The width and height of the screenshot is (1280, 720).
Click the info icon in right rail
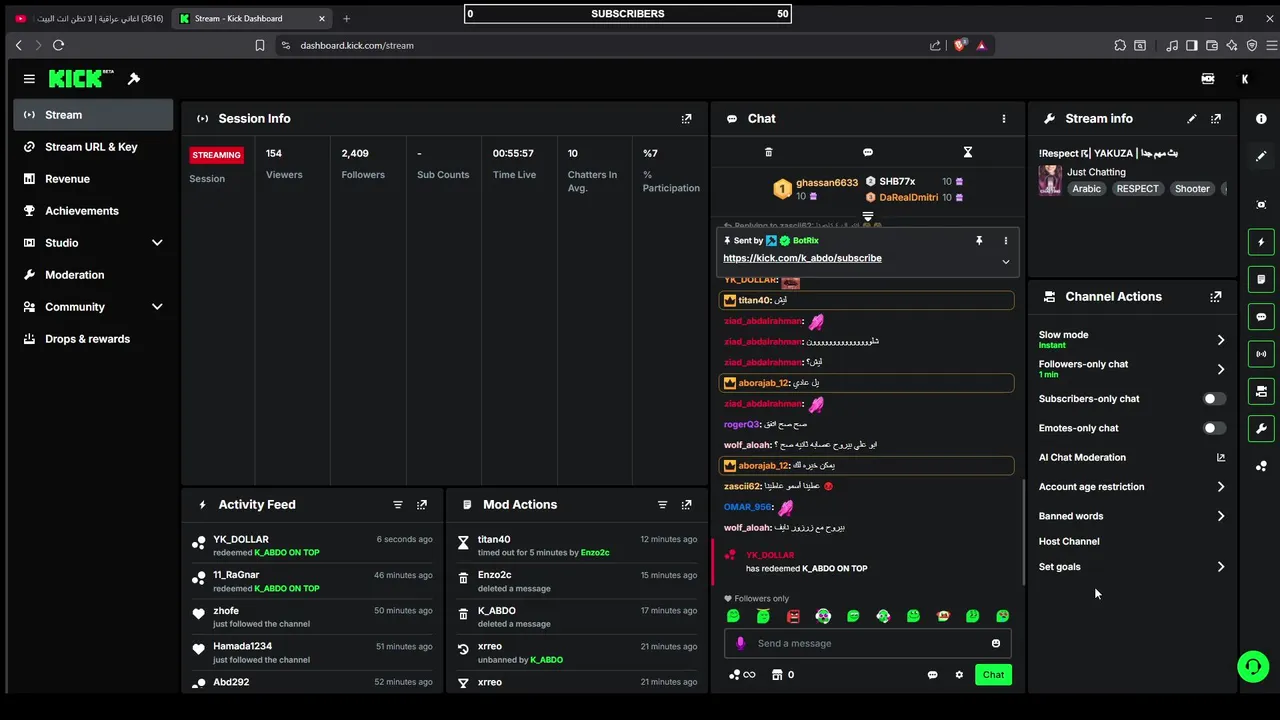coord(1261,118)
